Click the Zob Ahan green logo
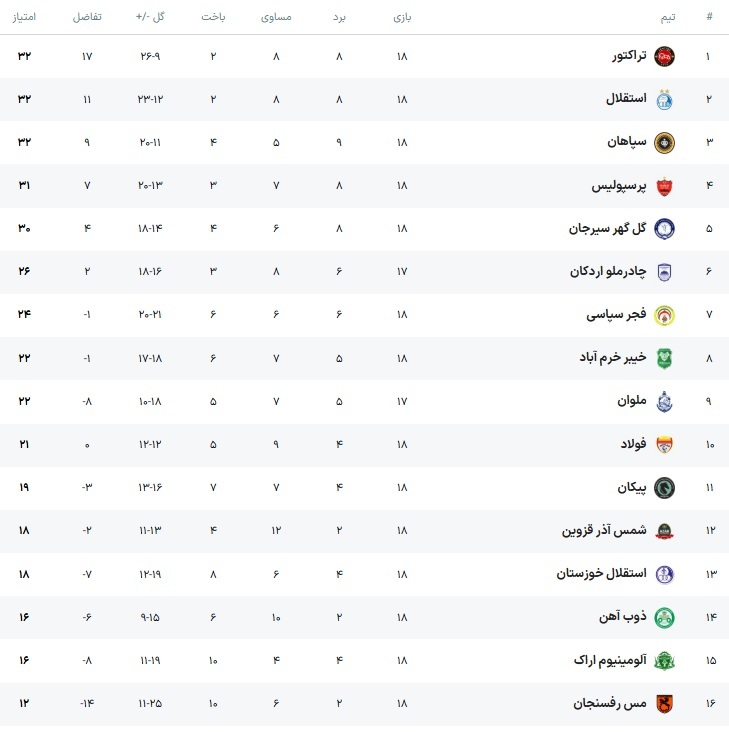The height and width of the screenshot is (732, 729). click(665, 617)
